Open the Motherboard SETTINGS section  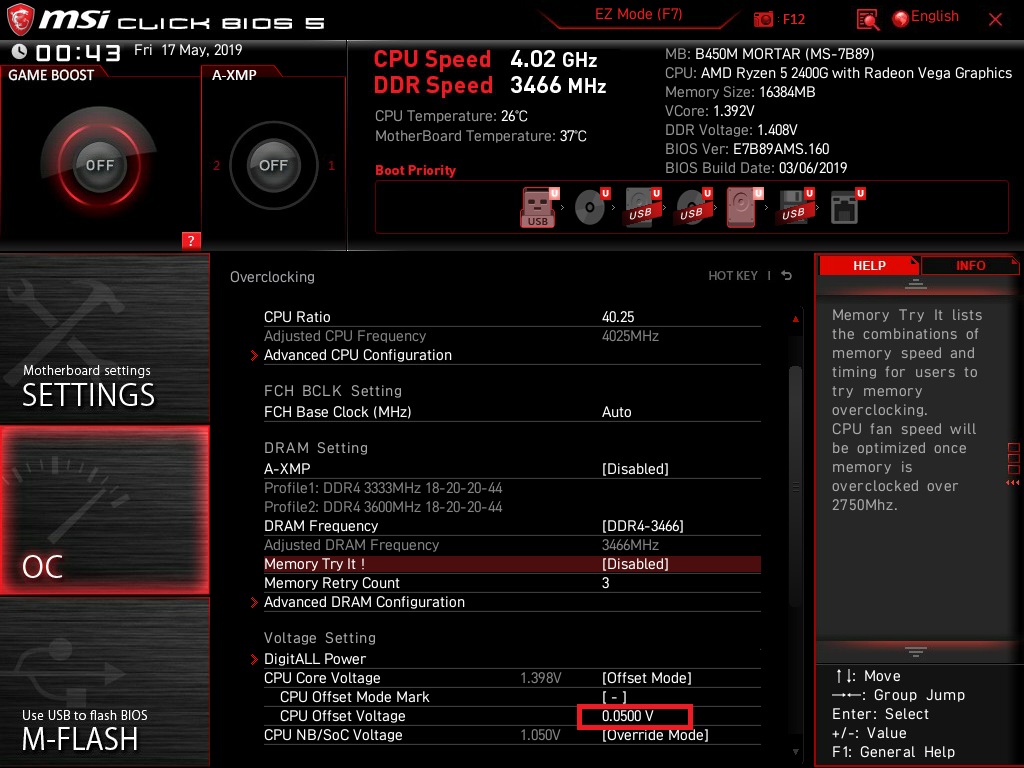(104, 338)
